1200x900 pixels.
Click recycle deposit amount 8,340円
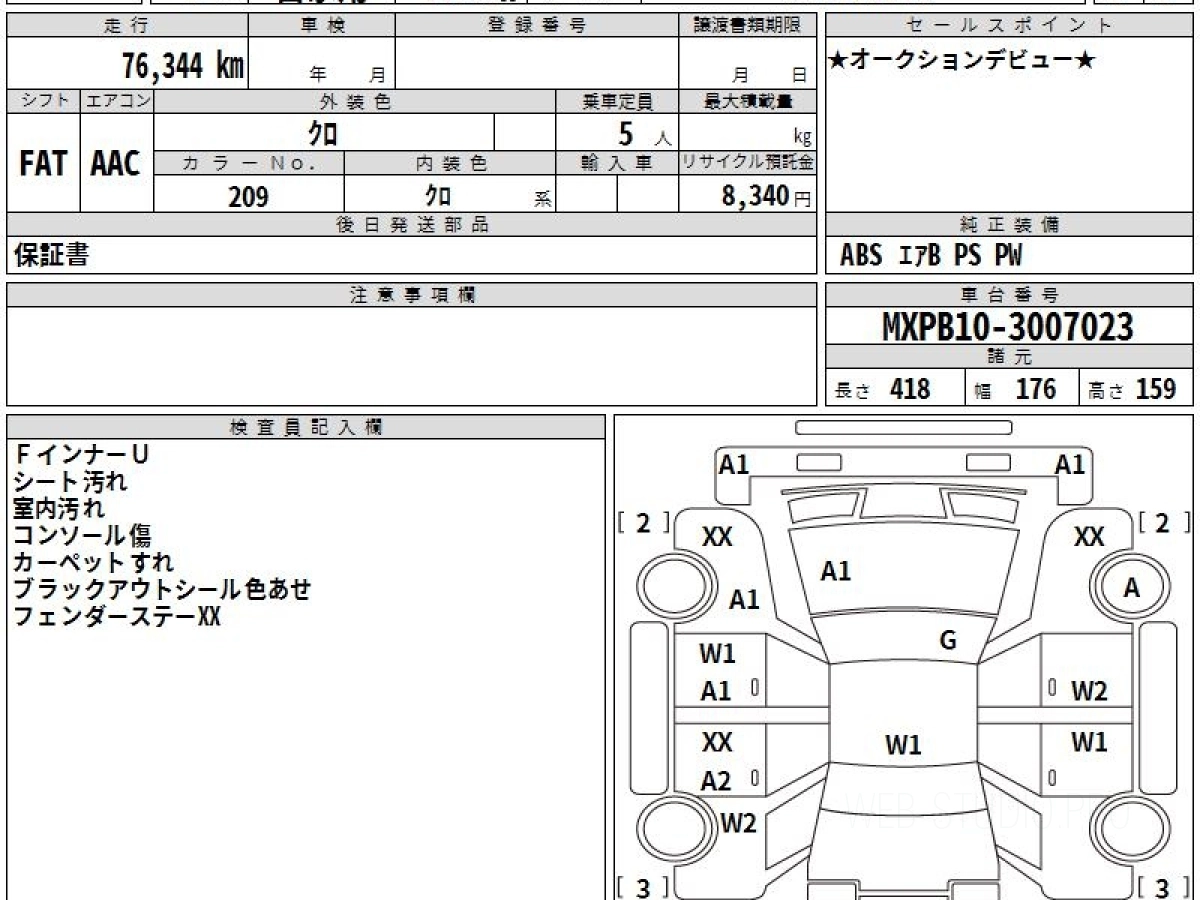(766, 196)
